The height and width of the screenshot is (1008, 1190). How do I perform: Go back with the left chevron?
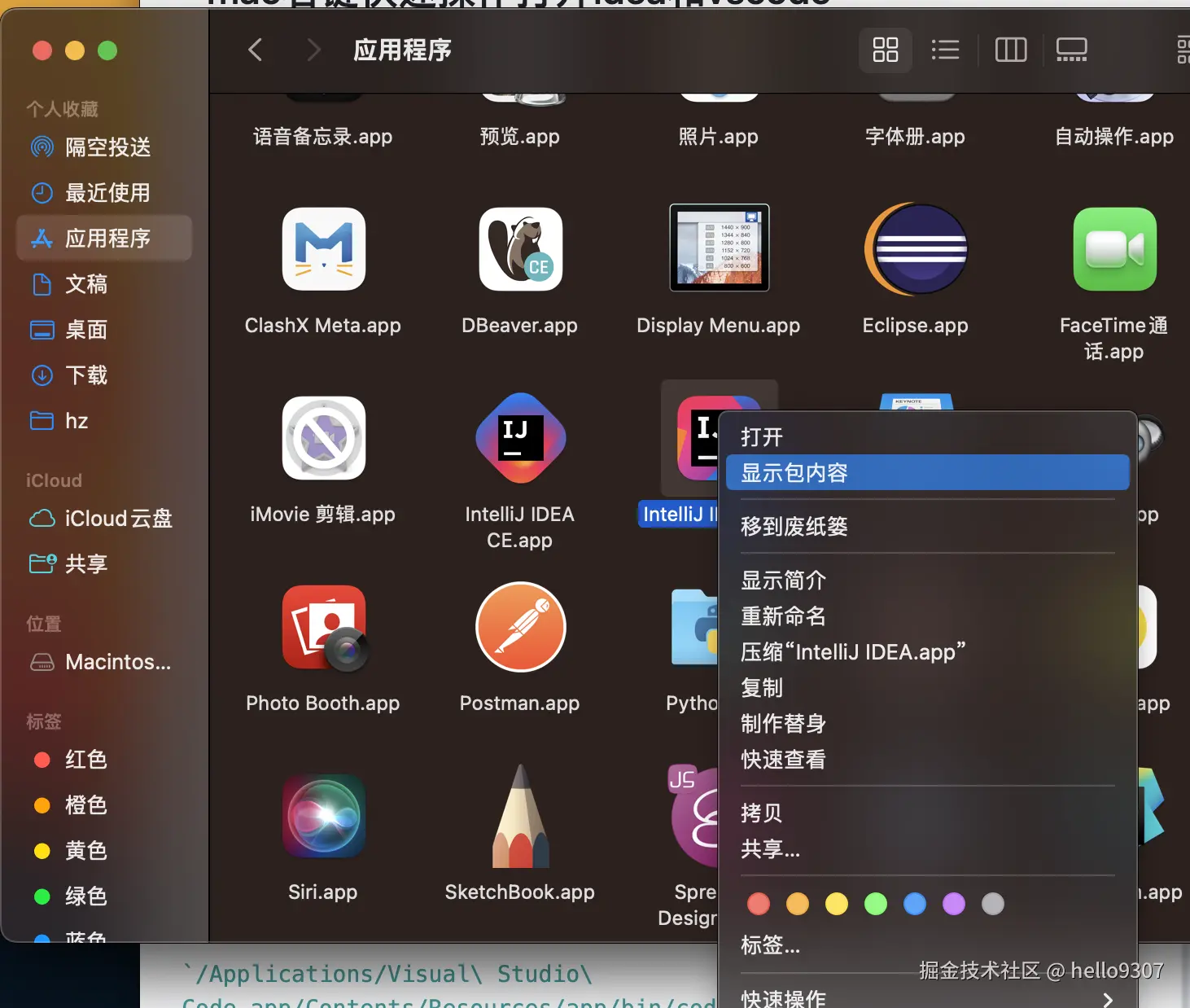point(255,50)
